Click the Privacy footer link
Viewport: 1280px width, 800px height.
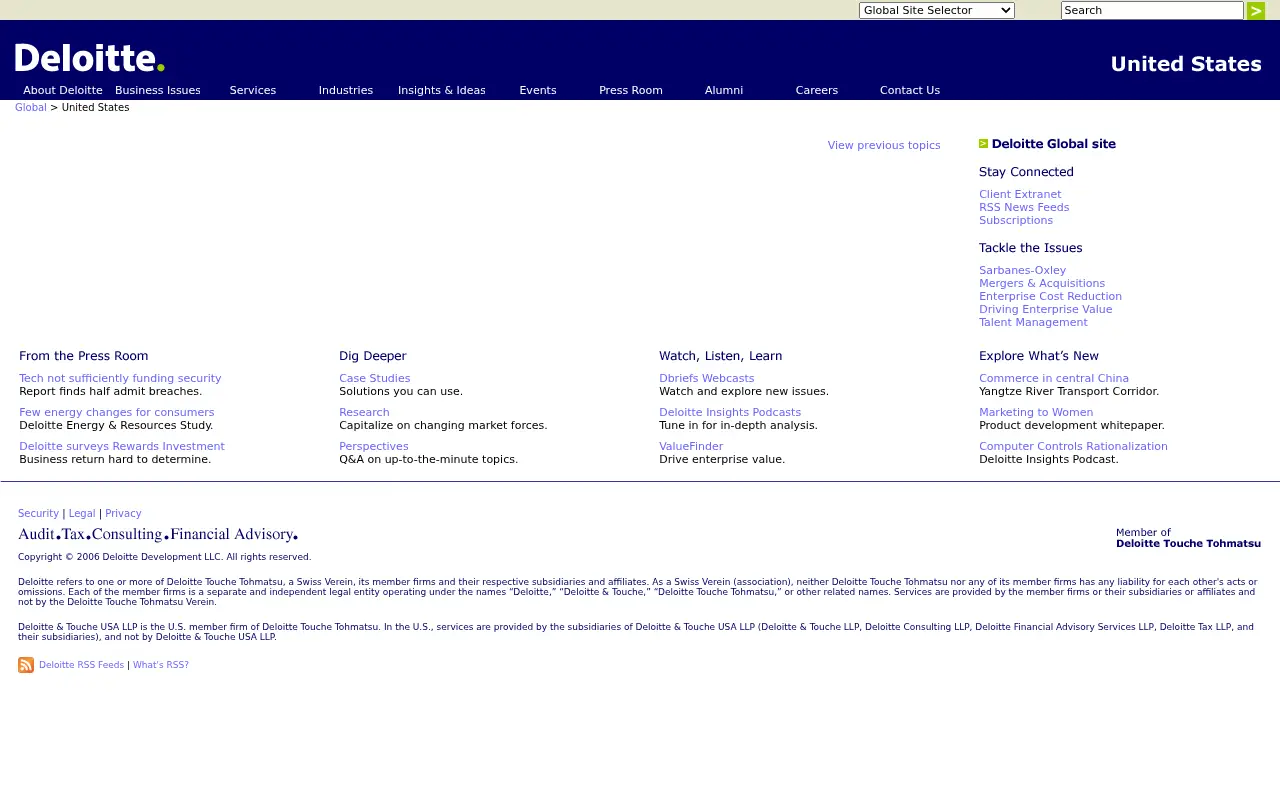coord(123,514)
